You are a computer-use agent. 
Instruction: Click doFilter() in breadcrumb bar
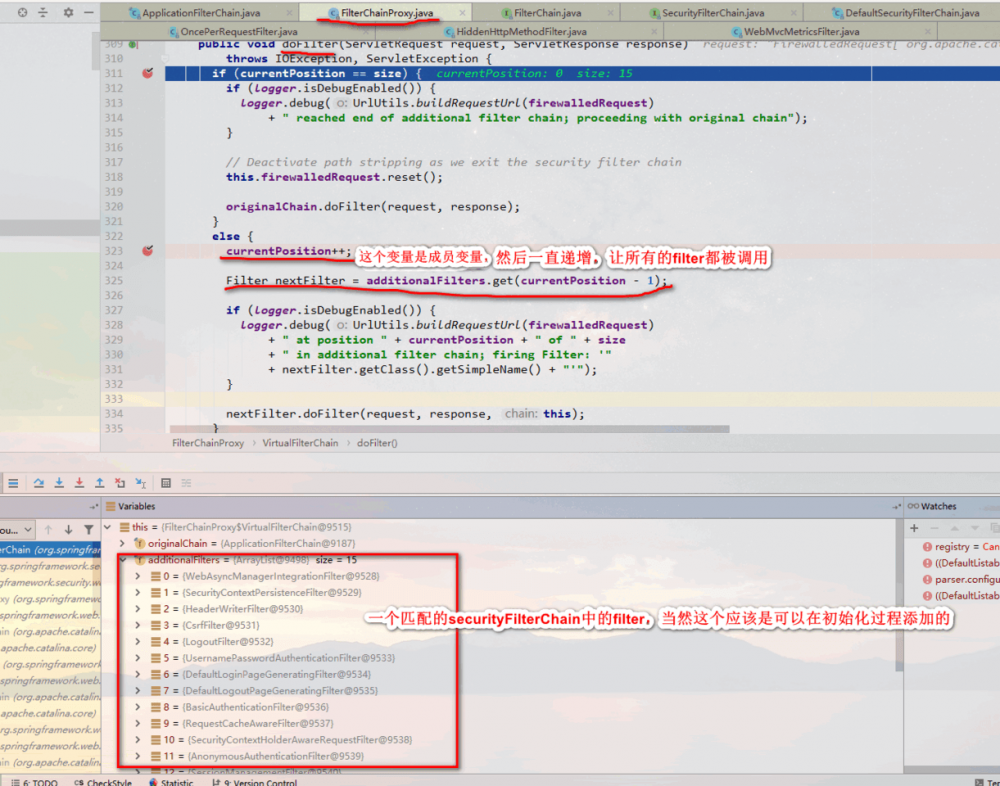(x=377, y=443)
